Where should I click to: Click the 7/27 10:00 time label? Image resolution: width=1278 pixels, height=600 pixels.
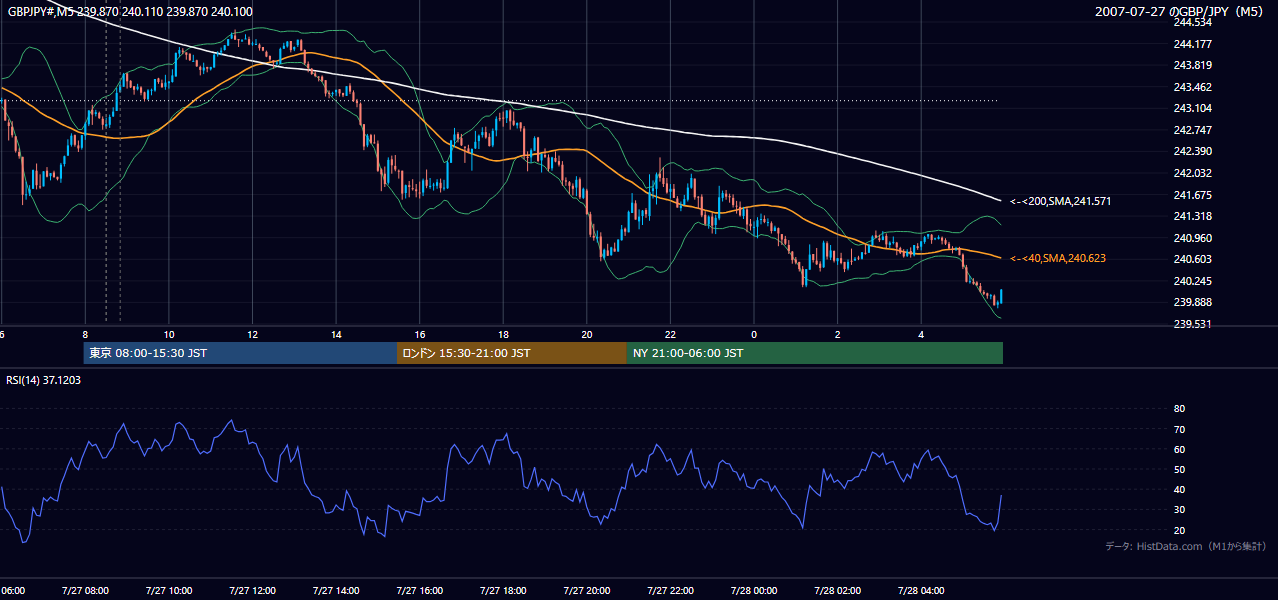point(168,591)
